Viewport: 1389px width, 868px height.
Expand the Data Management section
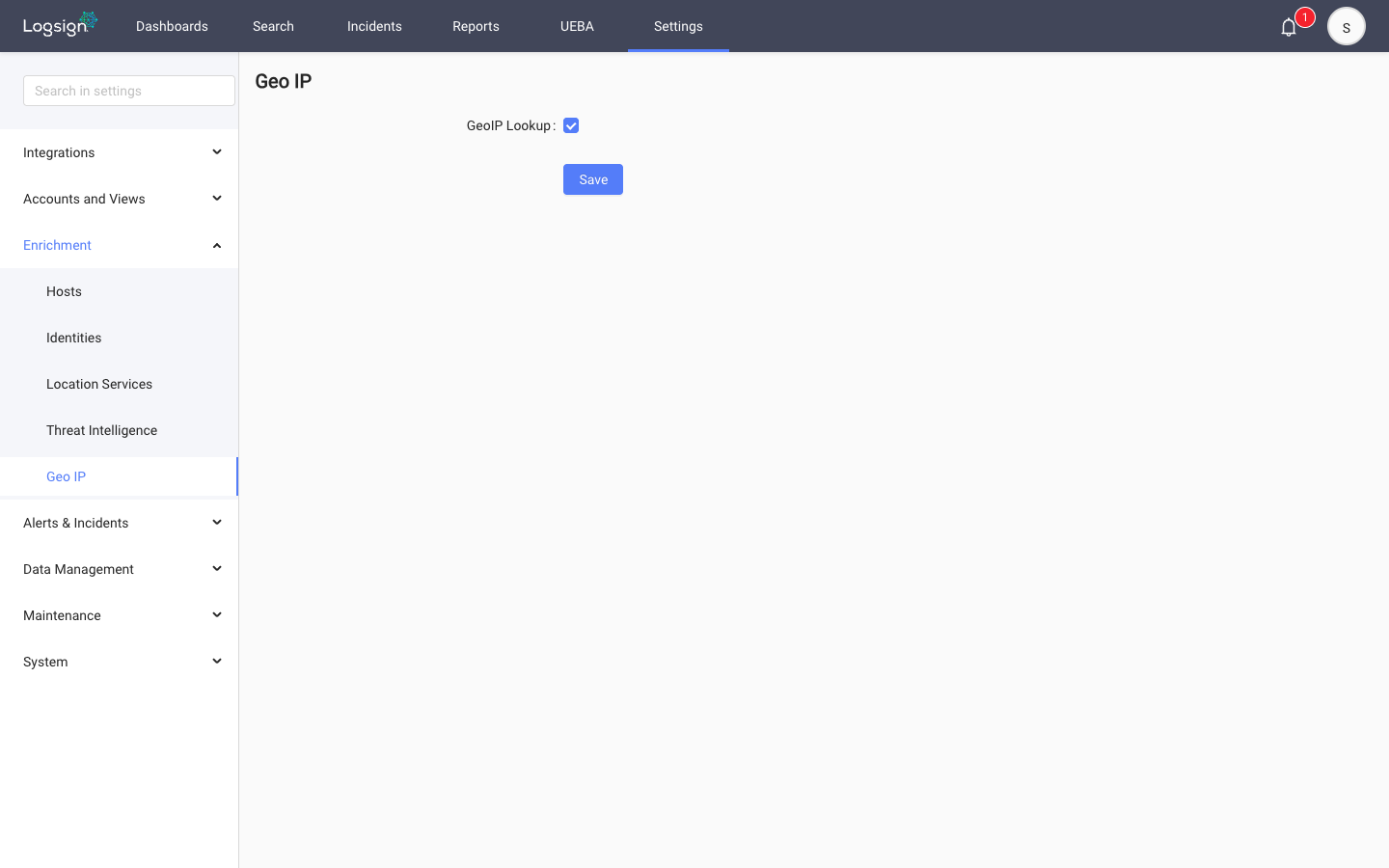tap(120, 569)
